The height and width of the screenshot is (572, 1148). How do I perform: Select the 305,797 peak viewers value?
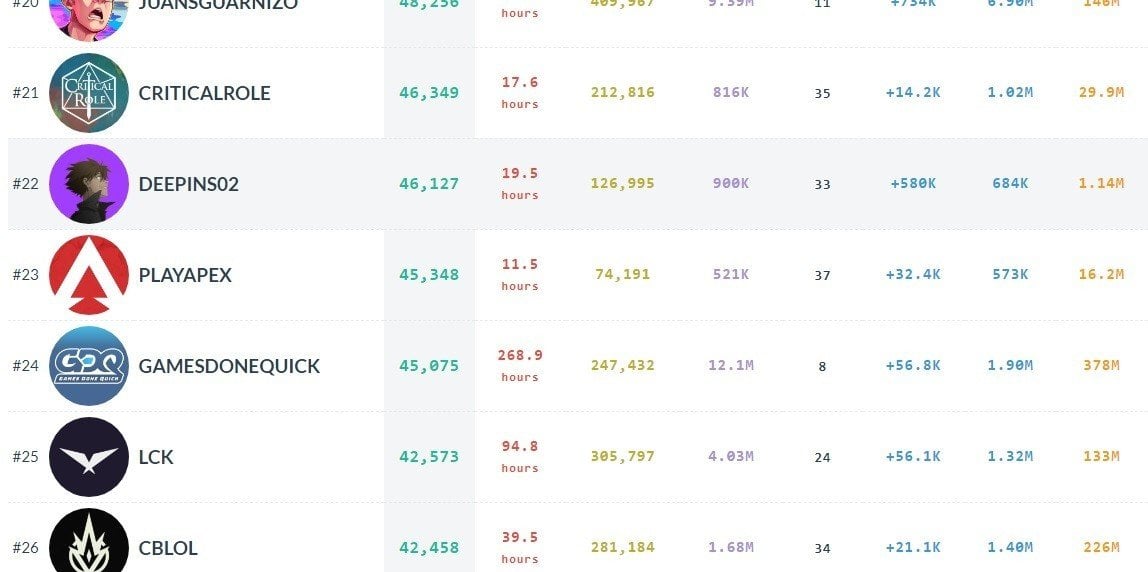point(622,456)
